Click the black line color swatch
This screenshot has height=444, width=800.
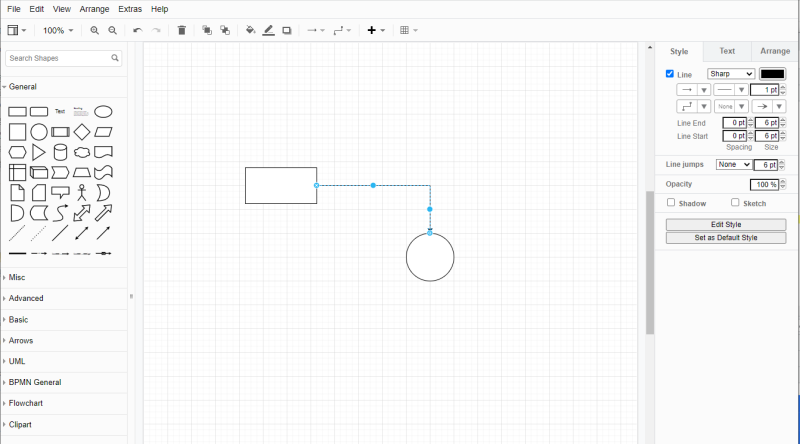tap(772, 74)
